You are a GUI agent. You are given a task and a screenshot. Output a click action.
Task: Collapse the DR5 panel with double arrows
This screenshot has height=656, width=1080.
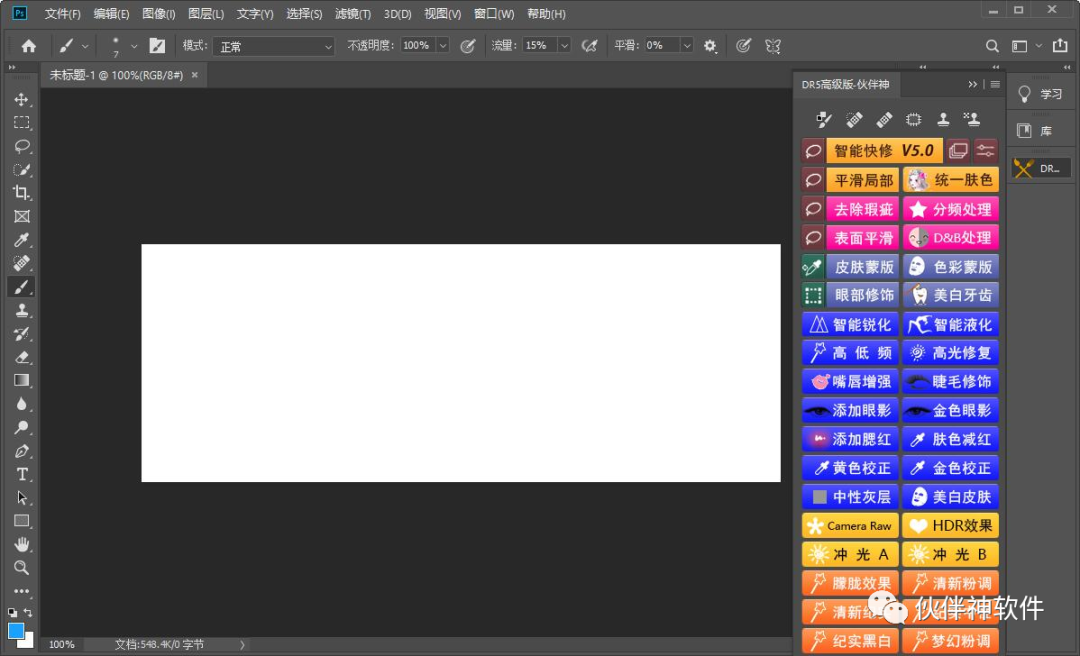click(x=973, y=84)
